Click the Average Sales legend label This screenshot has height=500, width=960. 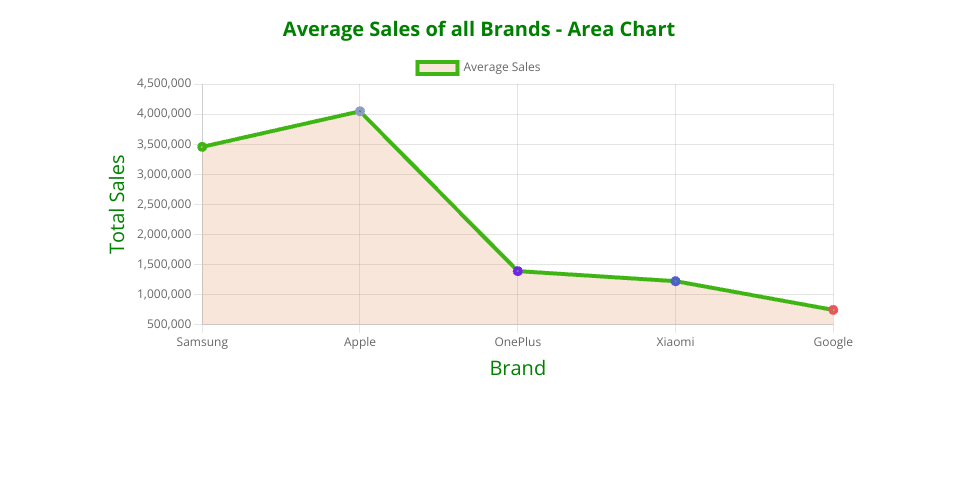pos(501,67)
